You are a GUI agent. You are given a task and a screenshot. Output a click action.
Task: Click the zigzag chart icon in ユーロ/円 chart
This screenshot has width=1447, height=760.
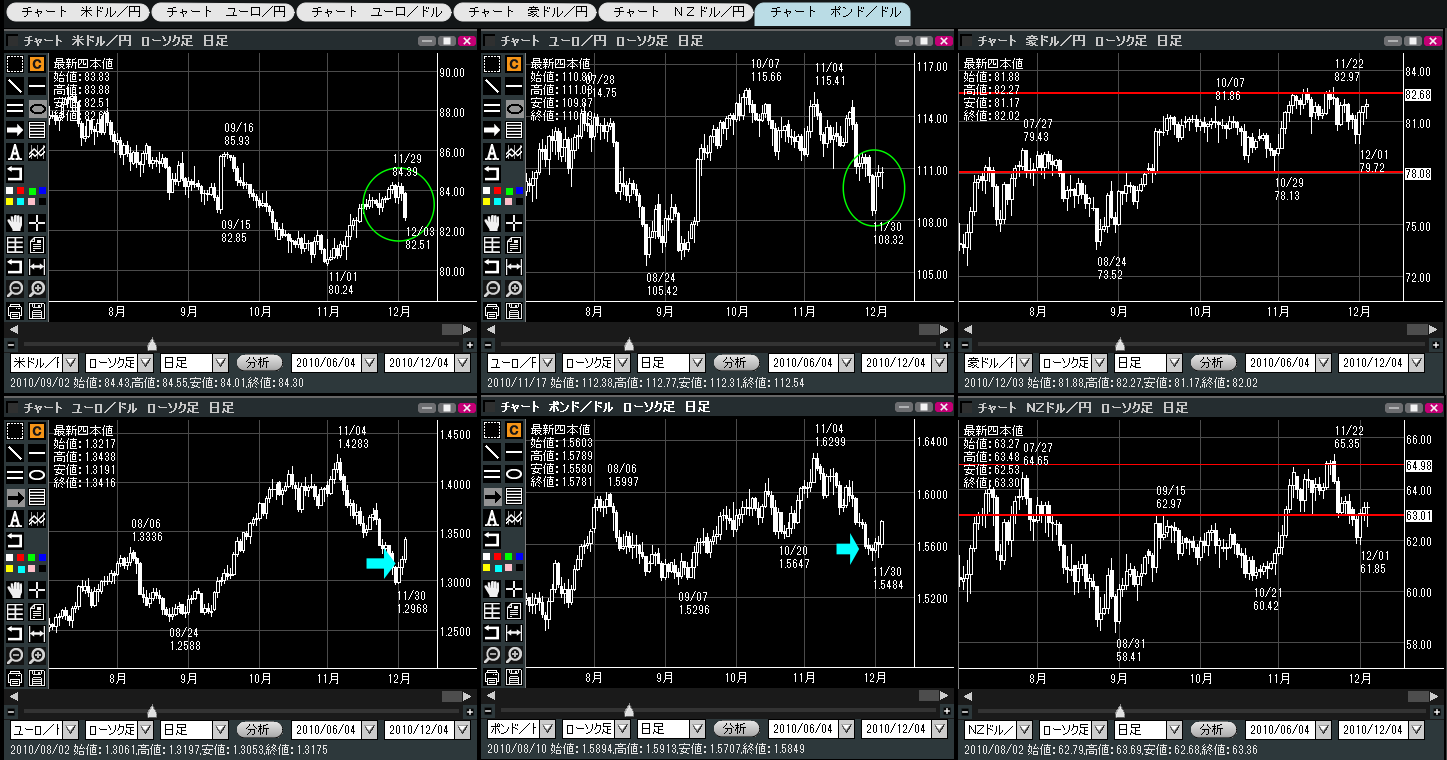pyautogui.click(x=513, y=152)
